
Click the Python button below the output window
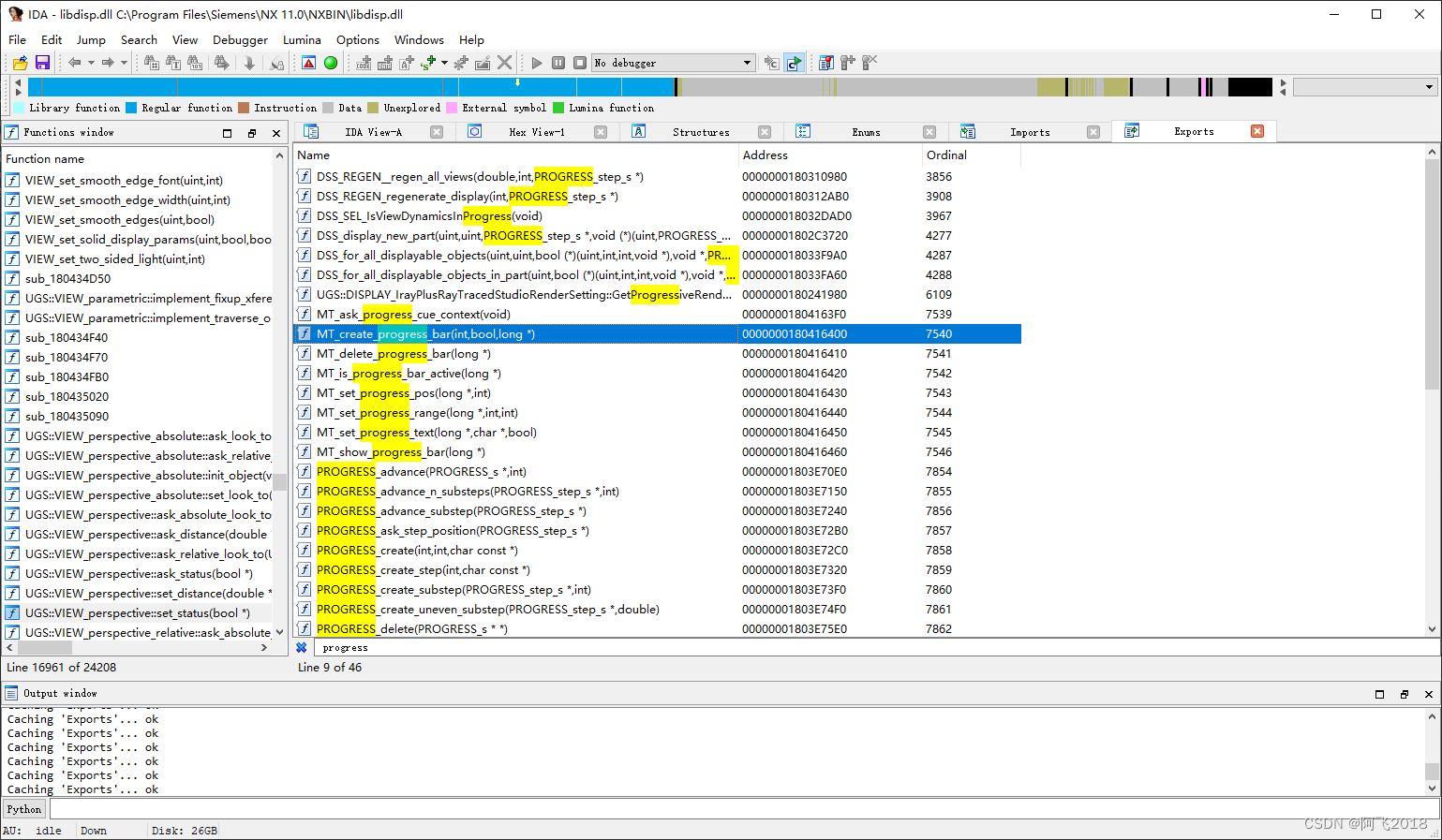pyautogui.click(x=23, y=808)
